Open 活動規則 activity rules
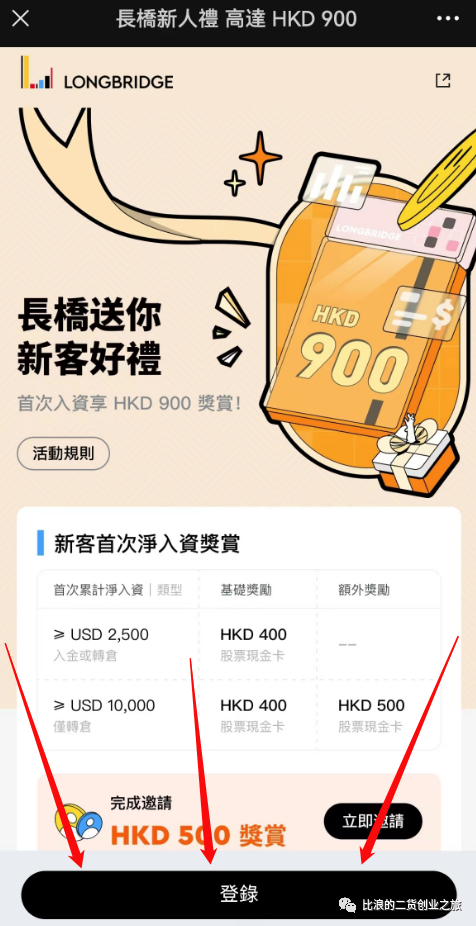 point(63,454)
